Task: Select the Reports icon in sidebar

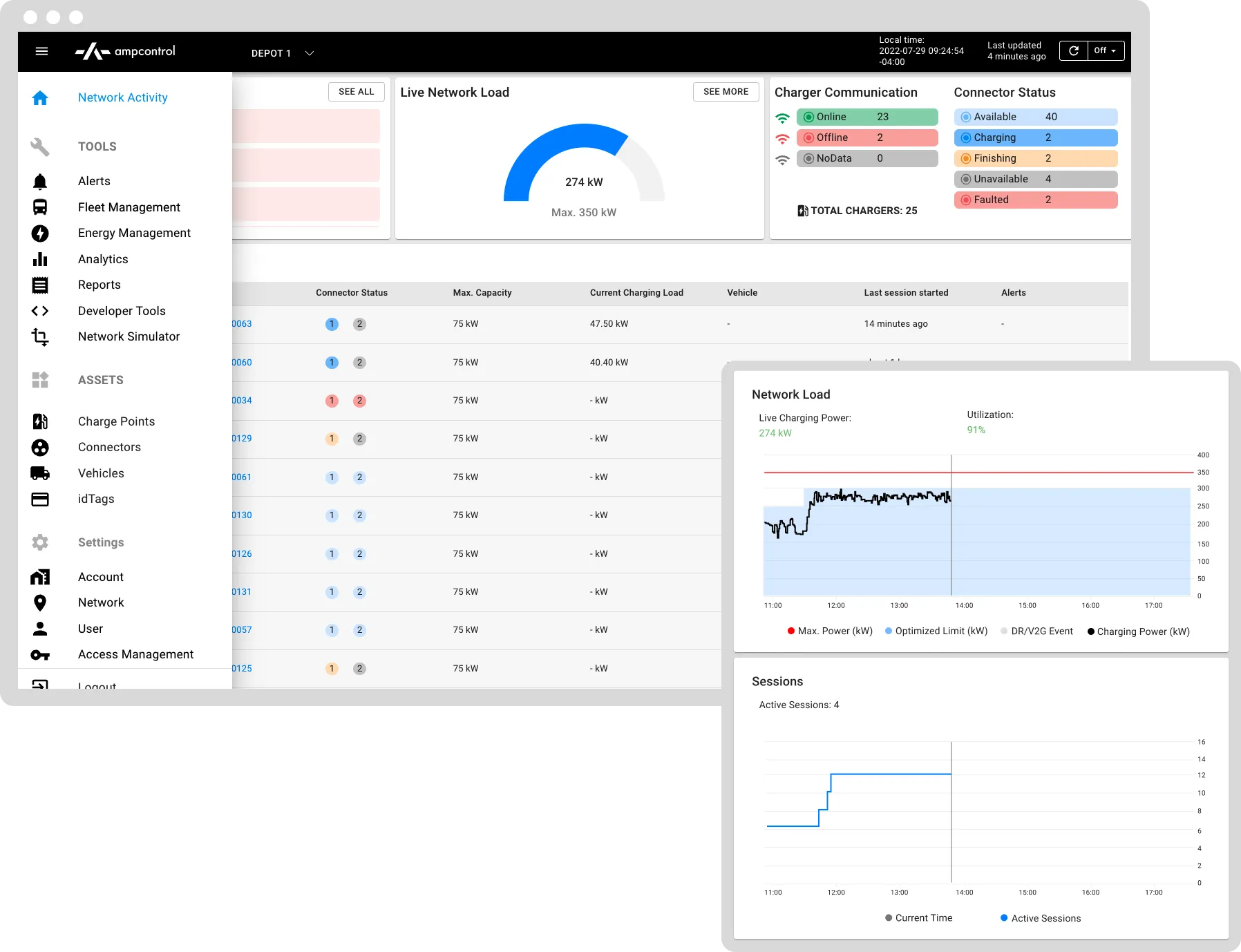Action: pos(41,285)
